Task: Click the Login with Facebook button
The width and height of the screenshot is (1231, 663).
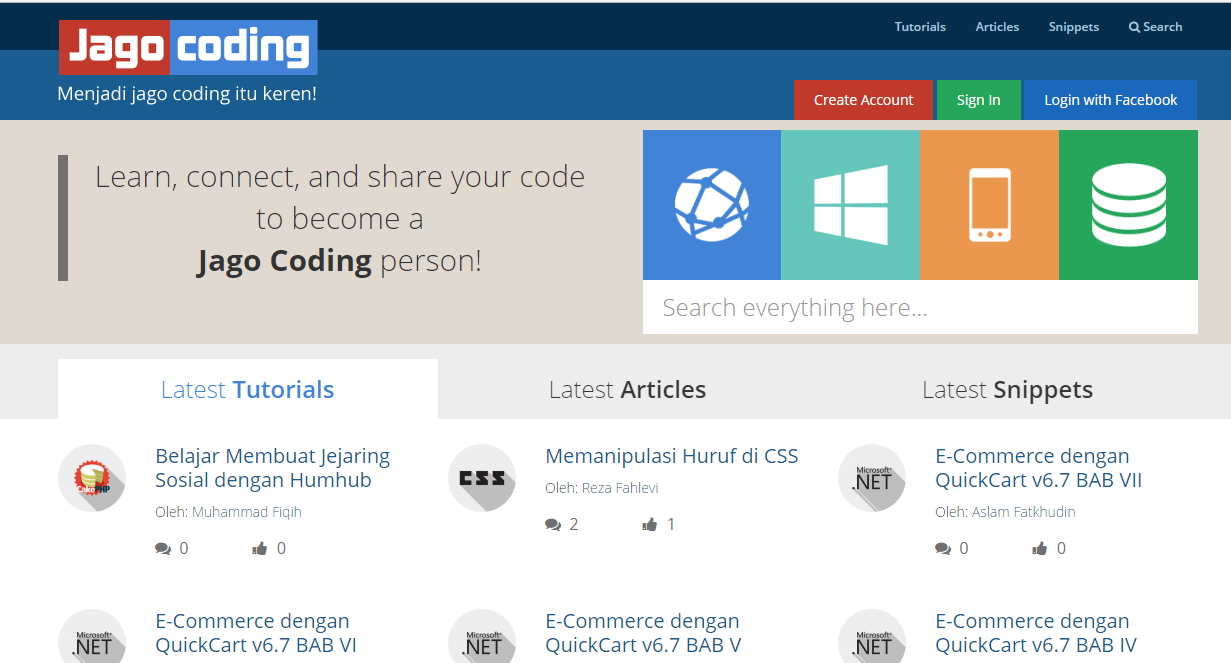Action: tap(1110, 100)
